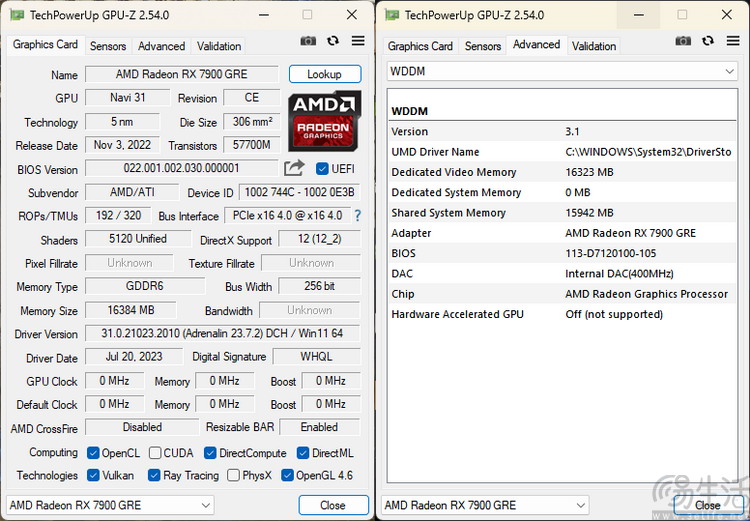Click the screenshot camera icon in left window
This screenshot has width=750, height=521.
[x=309, y=42]
